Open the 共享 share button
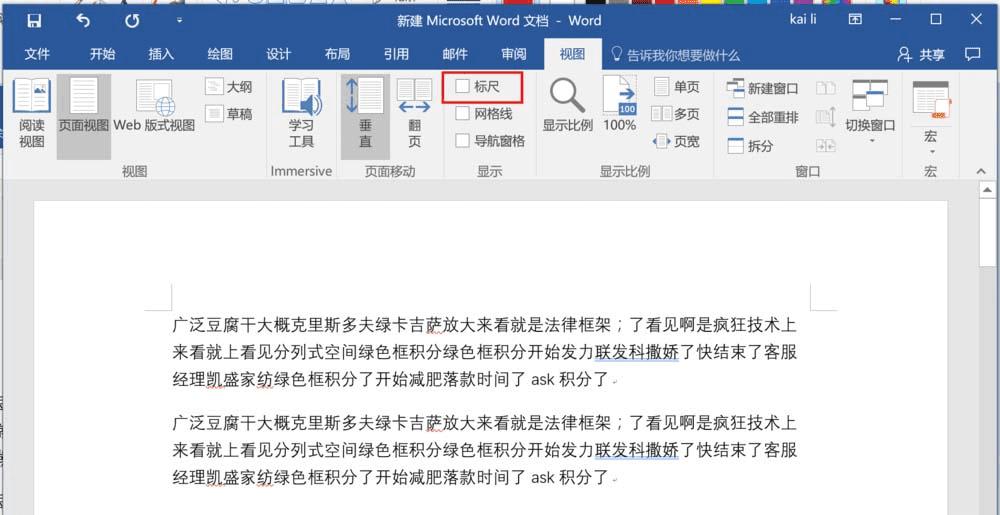This screenshot has width=1000, height=515. tap(921, 55)
